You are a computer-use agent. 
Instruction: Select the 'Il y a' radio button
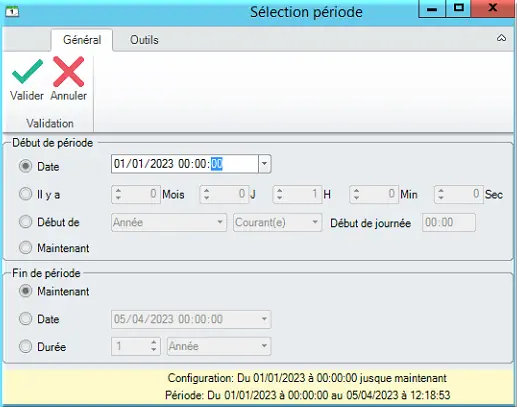[x=25, y=194]
